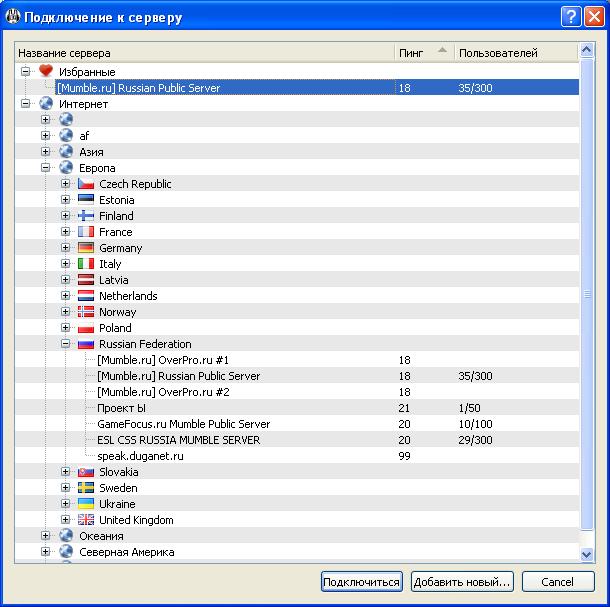
Task: Click the Czech Republic flag icon
Action: [86, 184]
